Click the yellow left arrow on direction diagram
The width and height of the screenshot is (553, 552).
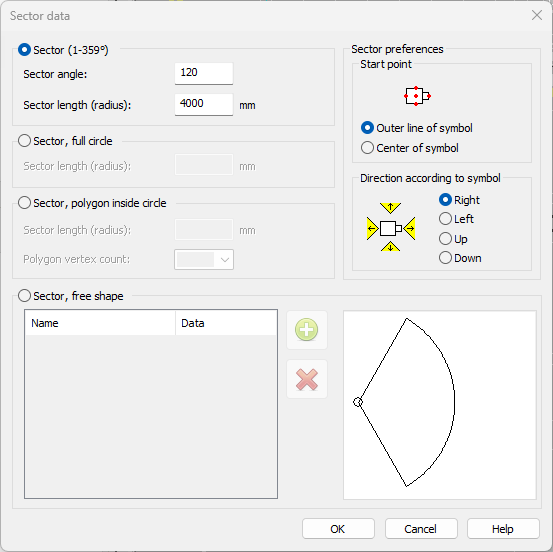coord(372,229)
